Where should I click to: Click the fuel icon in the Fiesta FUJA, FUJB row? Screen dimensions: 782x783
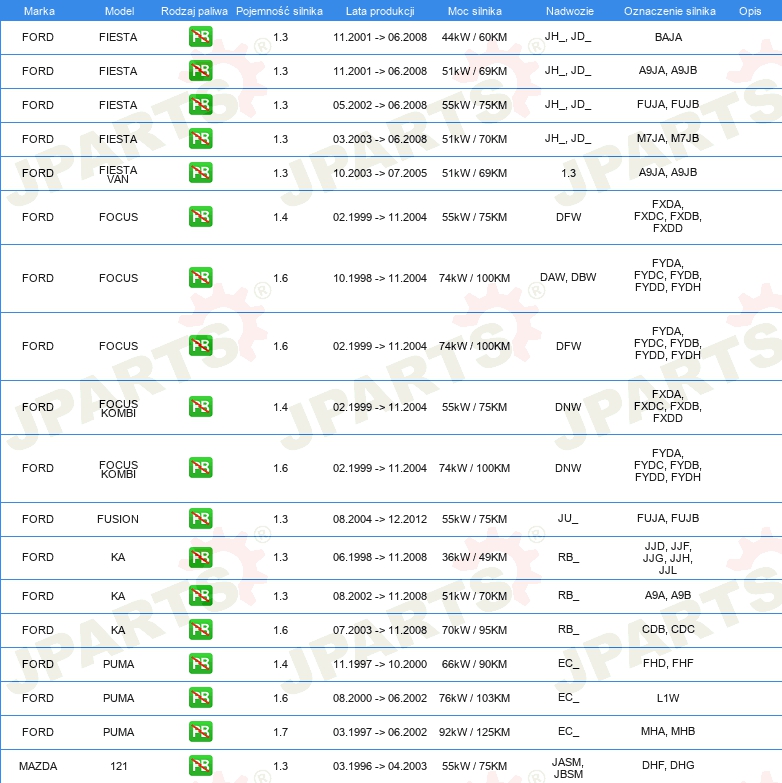coord(201,105)
